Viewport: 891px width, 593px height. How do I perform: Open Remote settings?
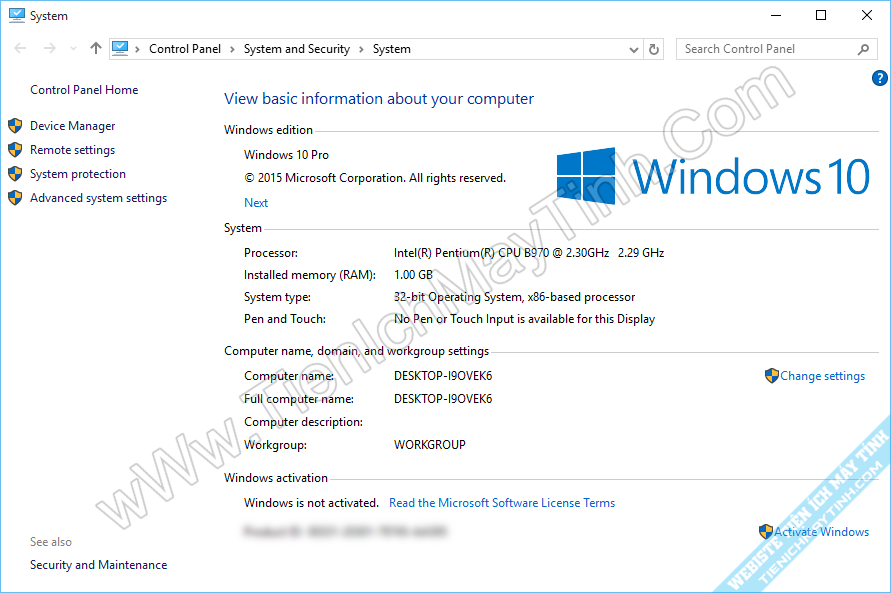coord(73,150)
